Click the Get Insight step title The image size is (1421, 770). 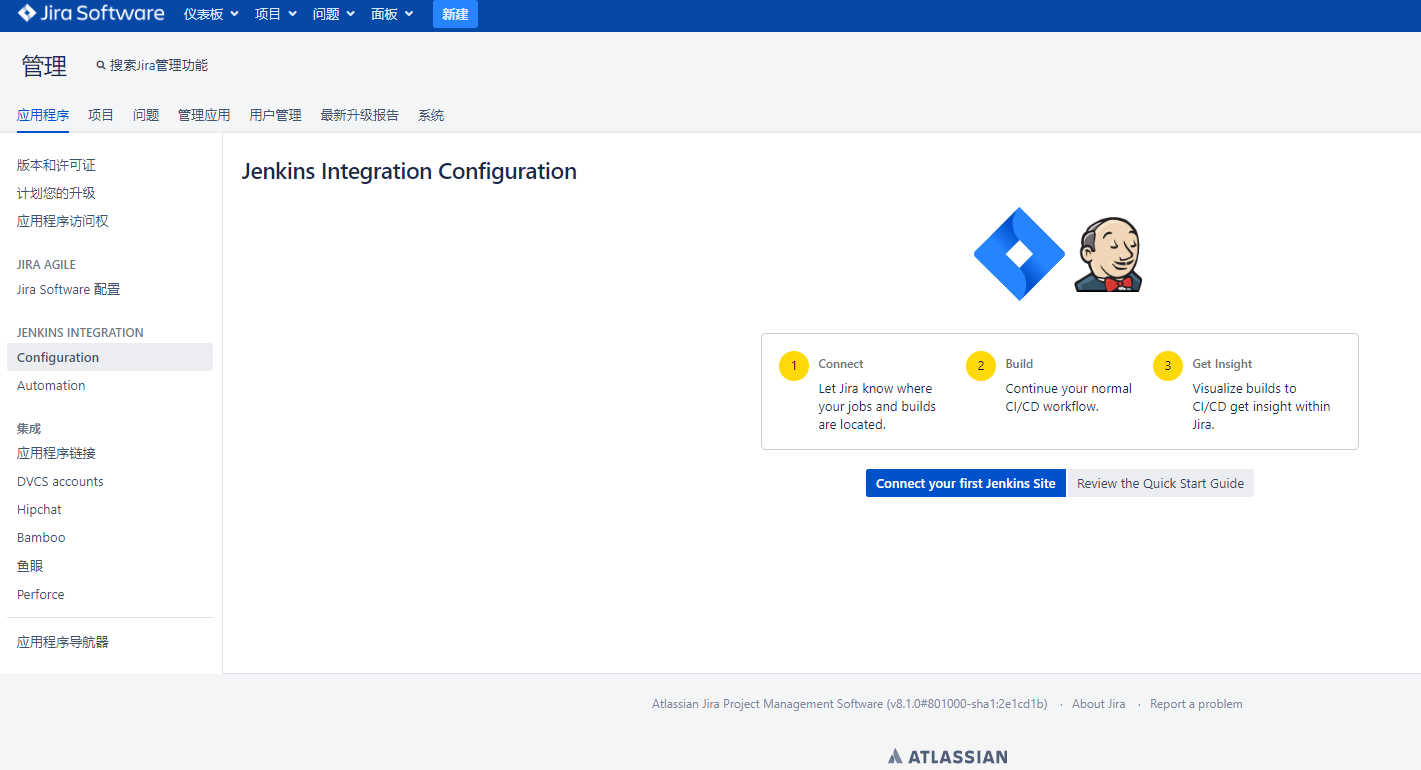[x=1222, y=364]
